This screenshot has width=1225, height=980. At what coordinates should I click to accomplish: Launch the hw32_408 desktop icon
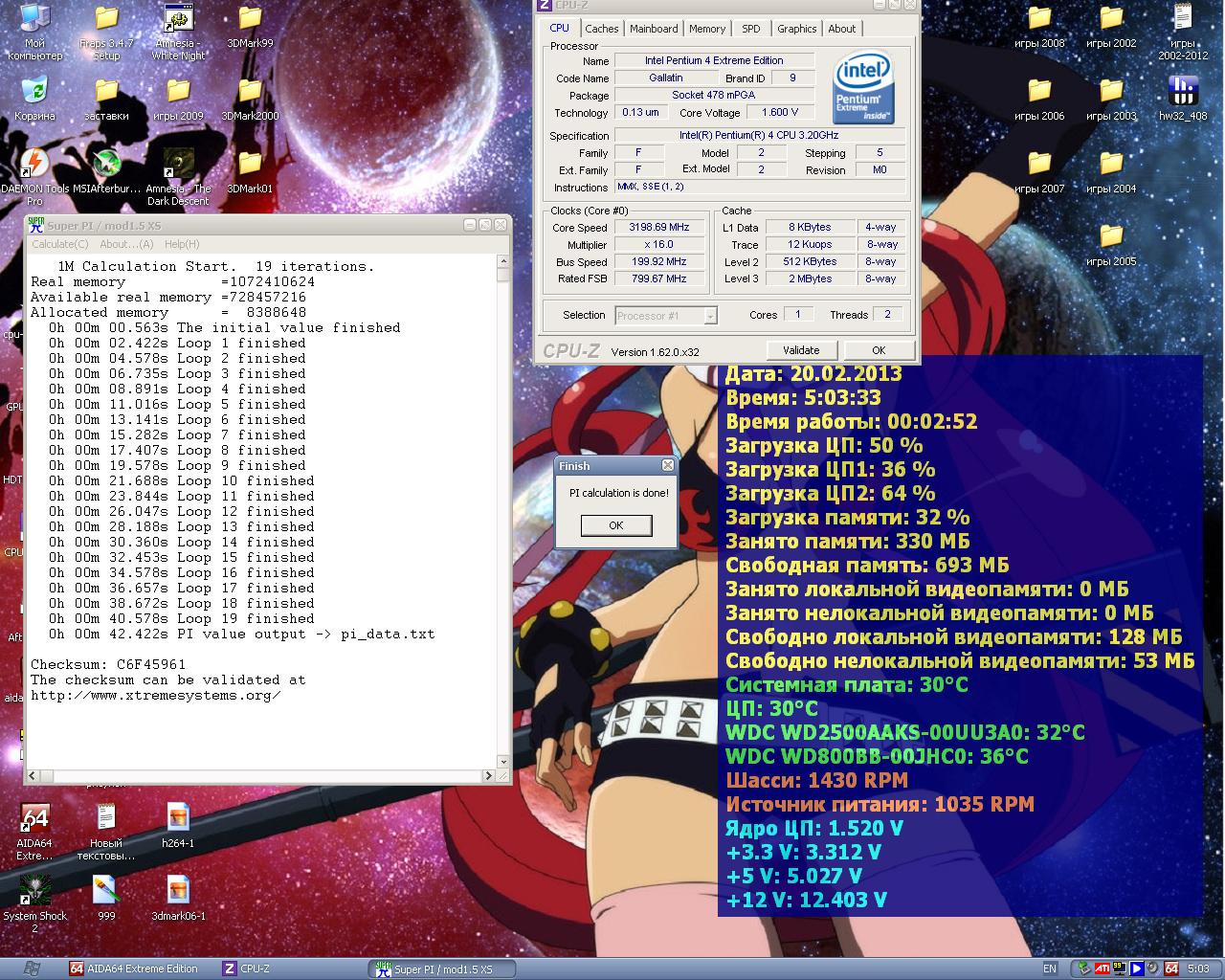point(1183,99)
